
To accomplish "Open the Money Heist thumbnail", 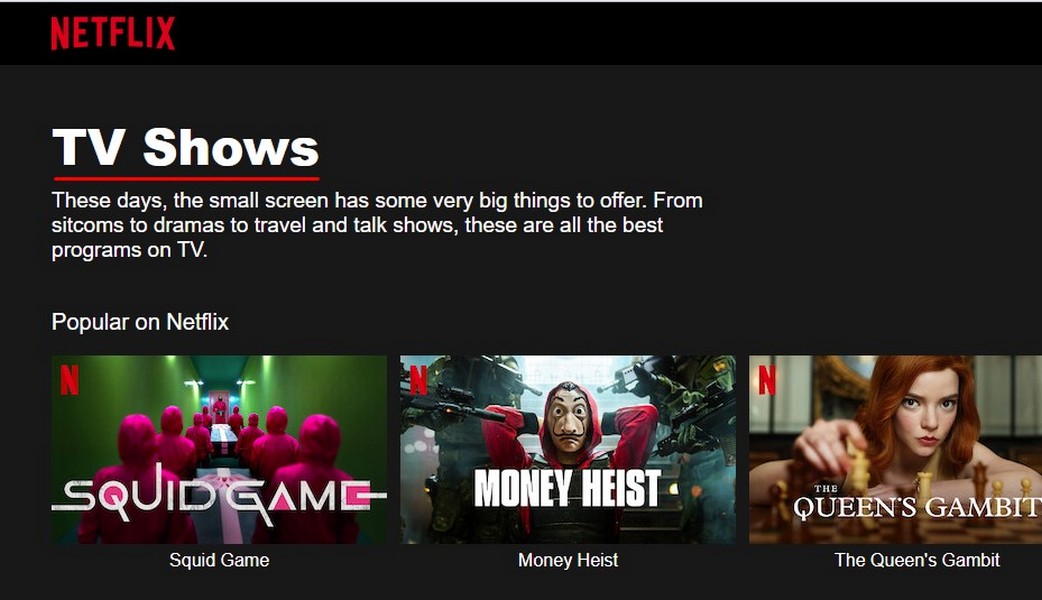I will coord(568,449).
